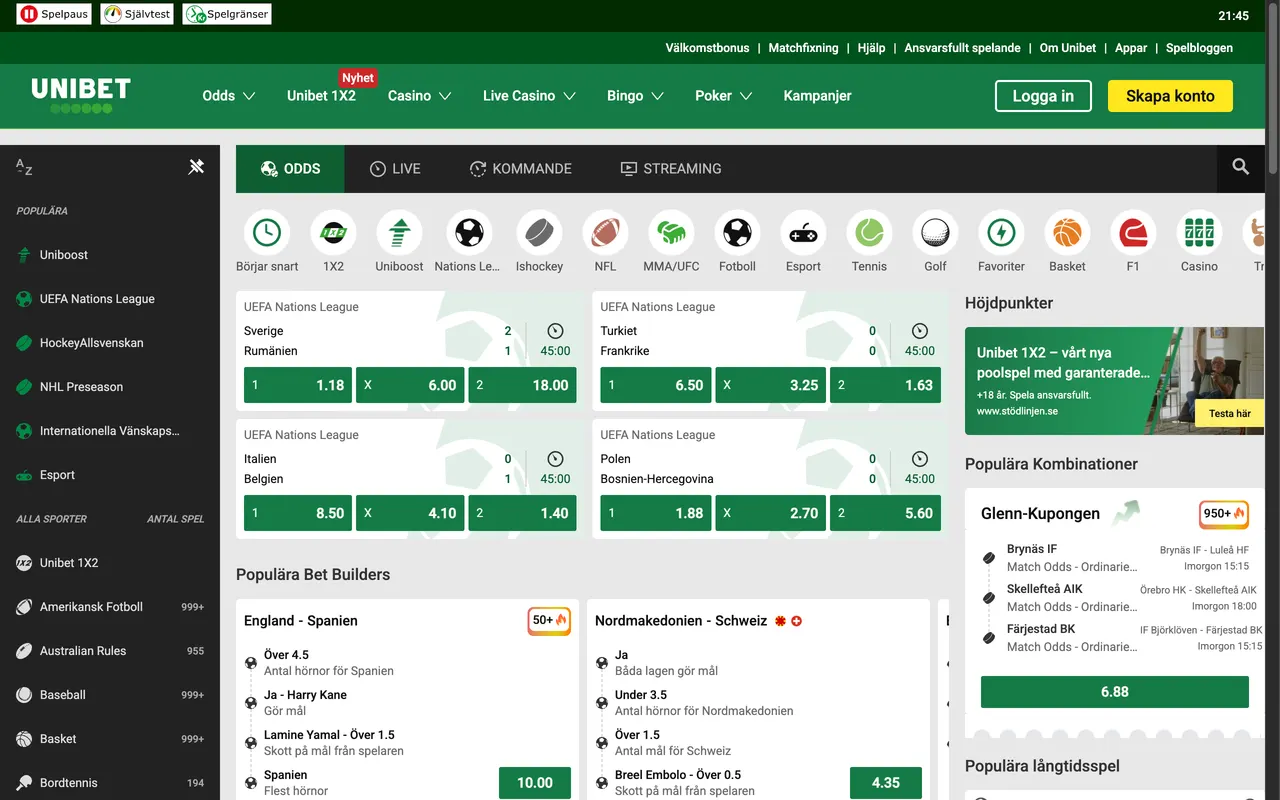Open NHL Preseason in sidebar

[110, 387]
